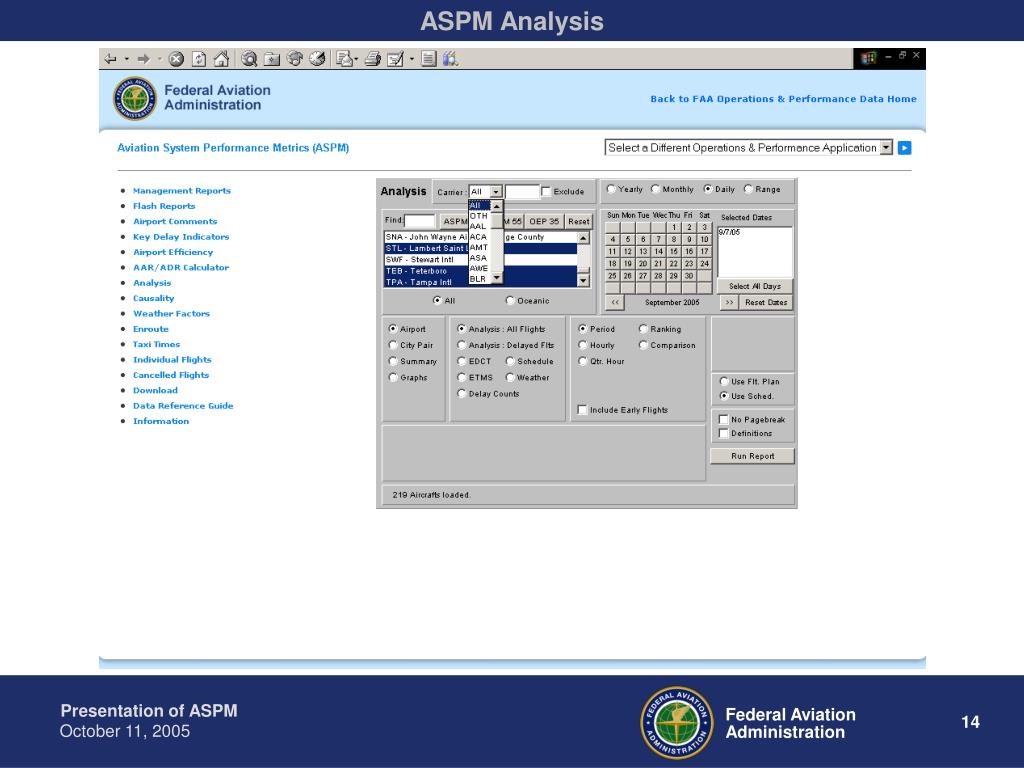Open the Search toolbar icon
Viewport: 1024px width, 768px height.
tap(249, 59)
